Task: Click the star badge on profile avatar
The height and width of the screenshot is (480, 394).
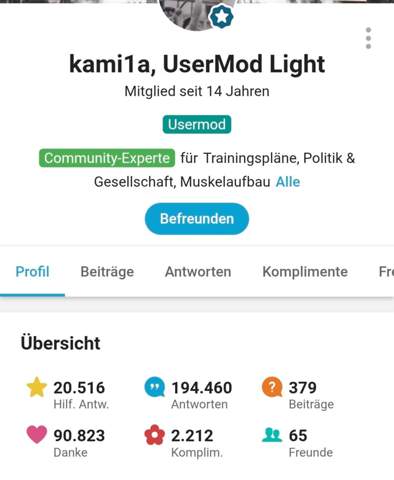Action: 221,16
